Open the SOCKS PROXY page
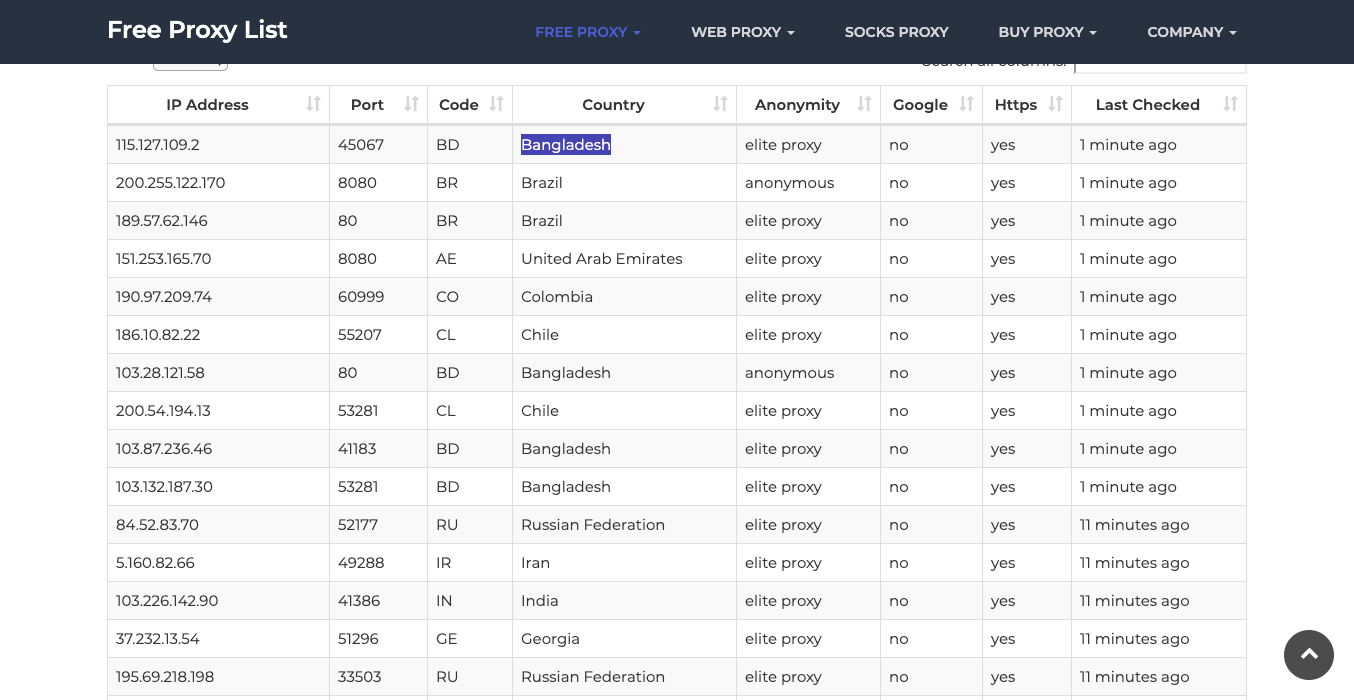Screen dimensions: 1354x700 [897, 32]
